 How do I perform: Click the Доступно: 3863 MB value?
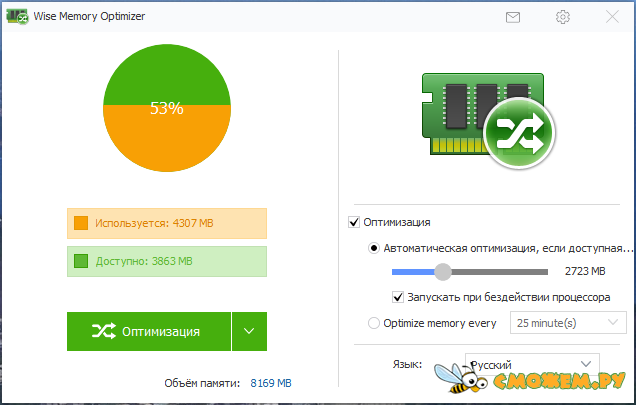click(x=144, y=261)
